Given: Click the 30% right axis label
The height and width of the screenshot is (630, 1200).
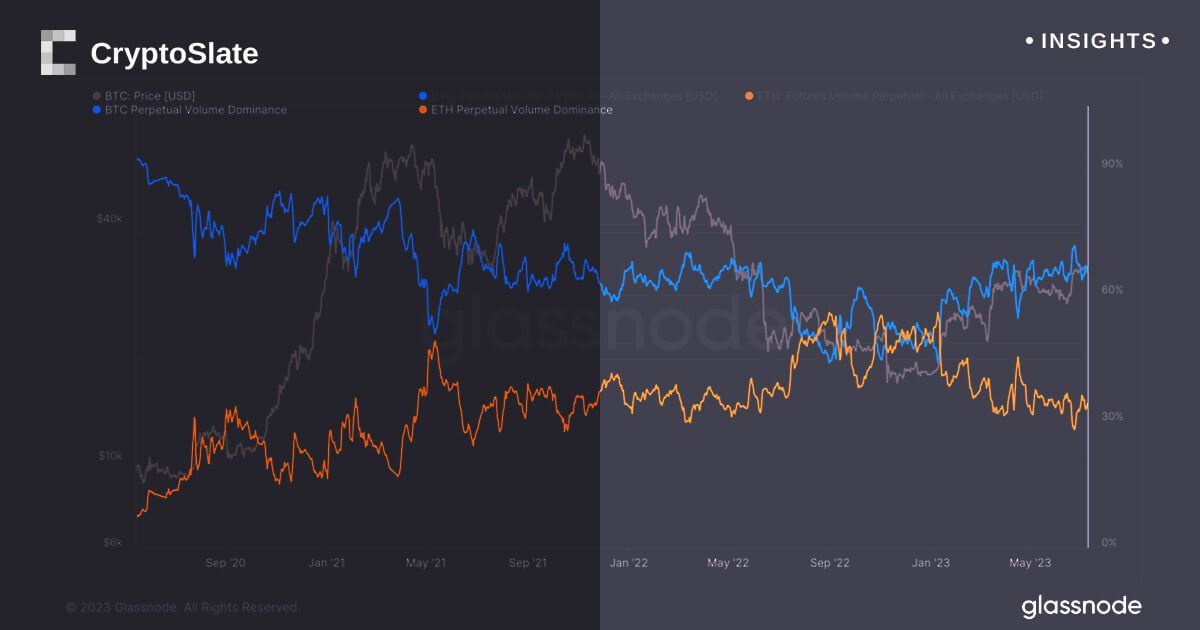Looking at the screenshot, I should [x=1111, y=416].
